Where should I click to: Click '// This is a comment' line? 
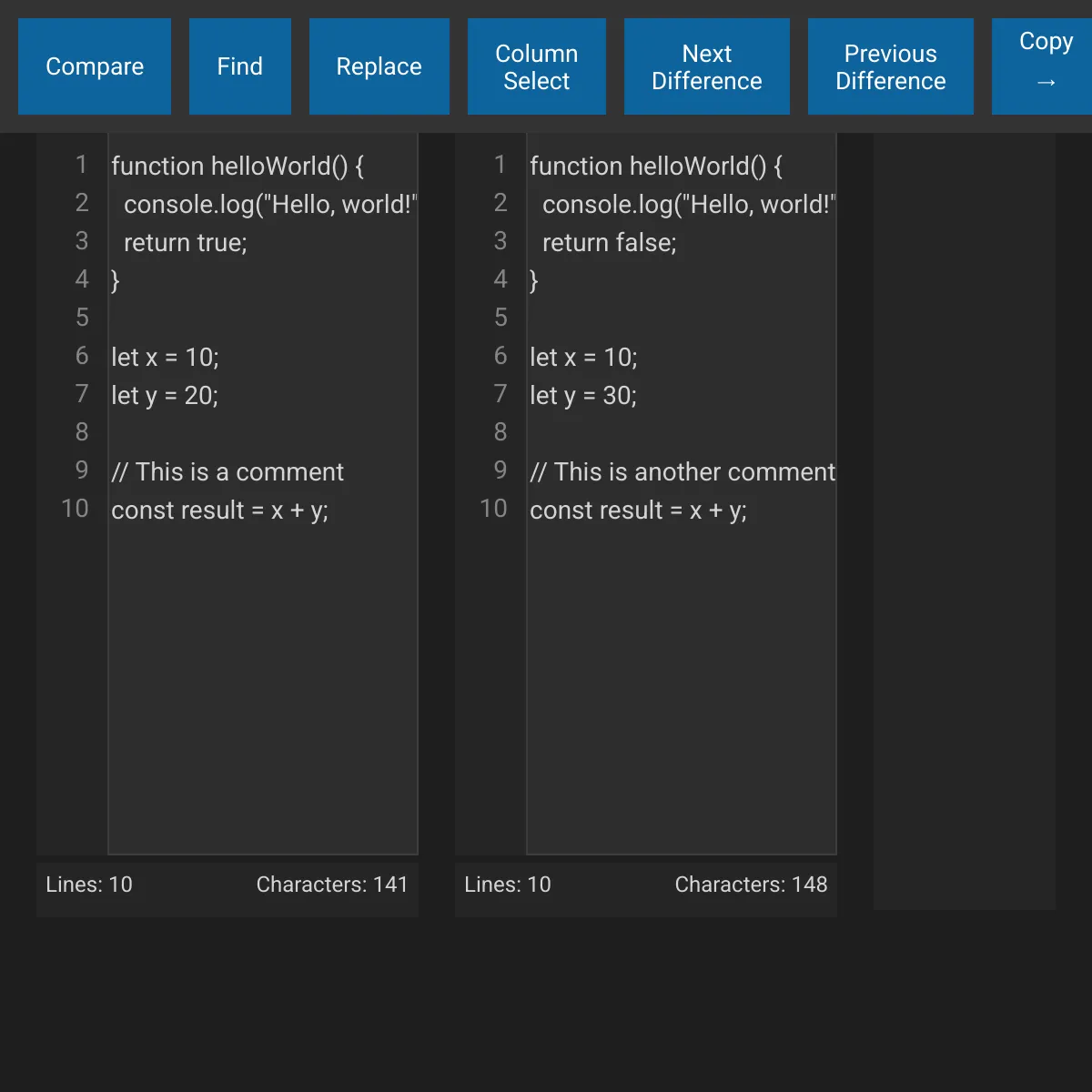pos(227,471)
